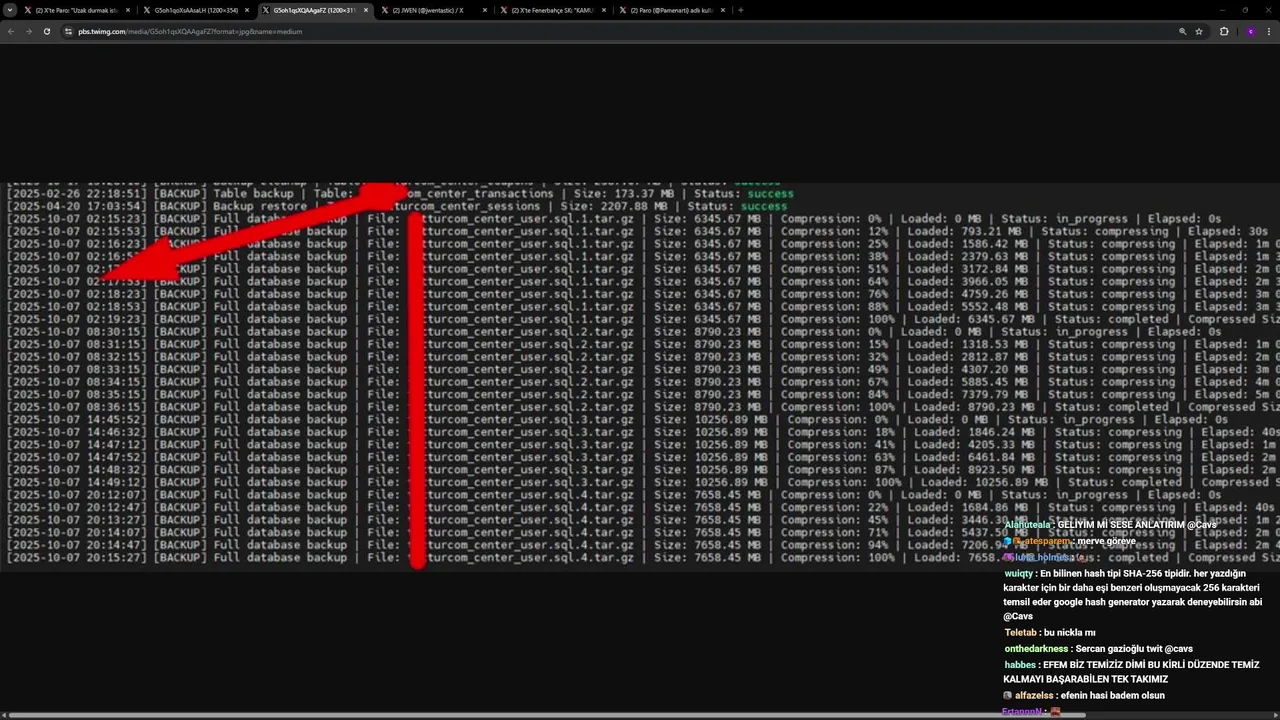The width and height of the screenshot is (1280, 720).
Task: Click chat username "atesparem"
Action: [x=1047, y=541]
